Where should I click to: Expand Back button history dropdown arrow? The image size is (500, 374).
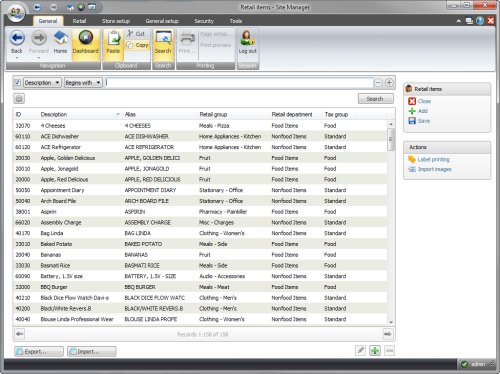17,58
